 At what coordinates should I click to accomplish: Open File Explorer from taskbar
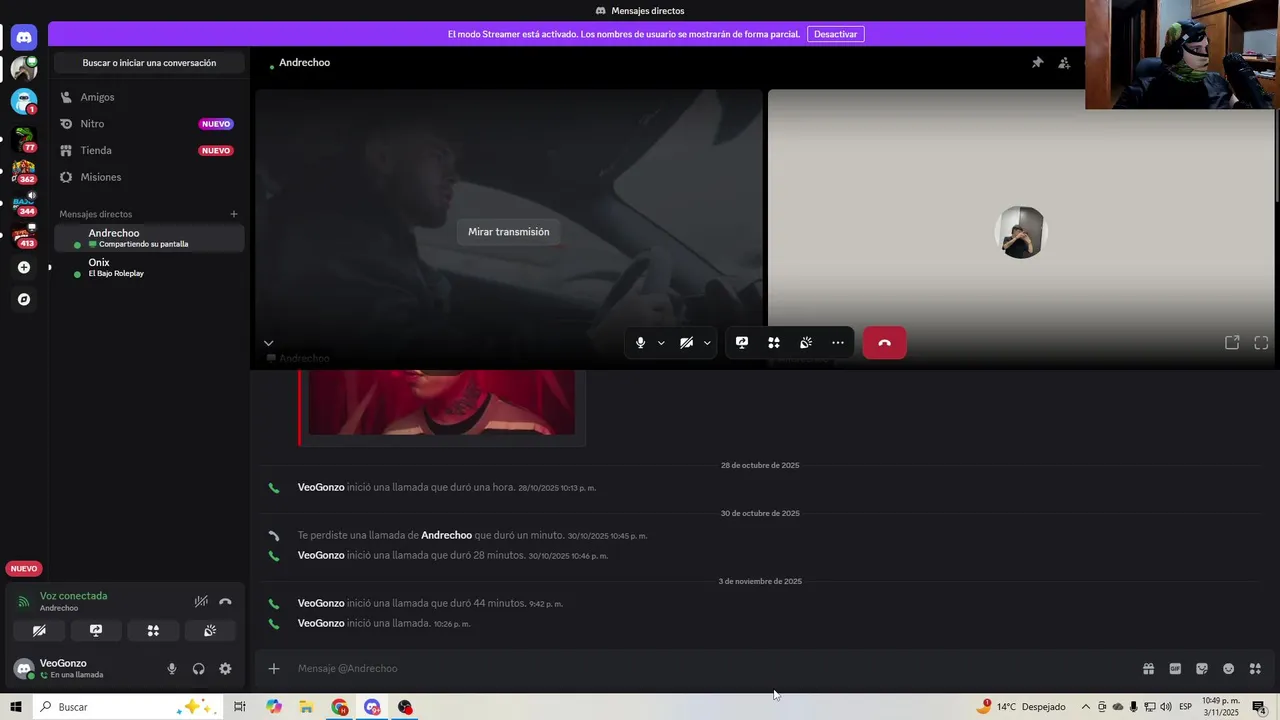tap(306, 707)
